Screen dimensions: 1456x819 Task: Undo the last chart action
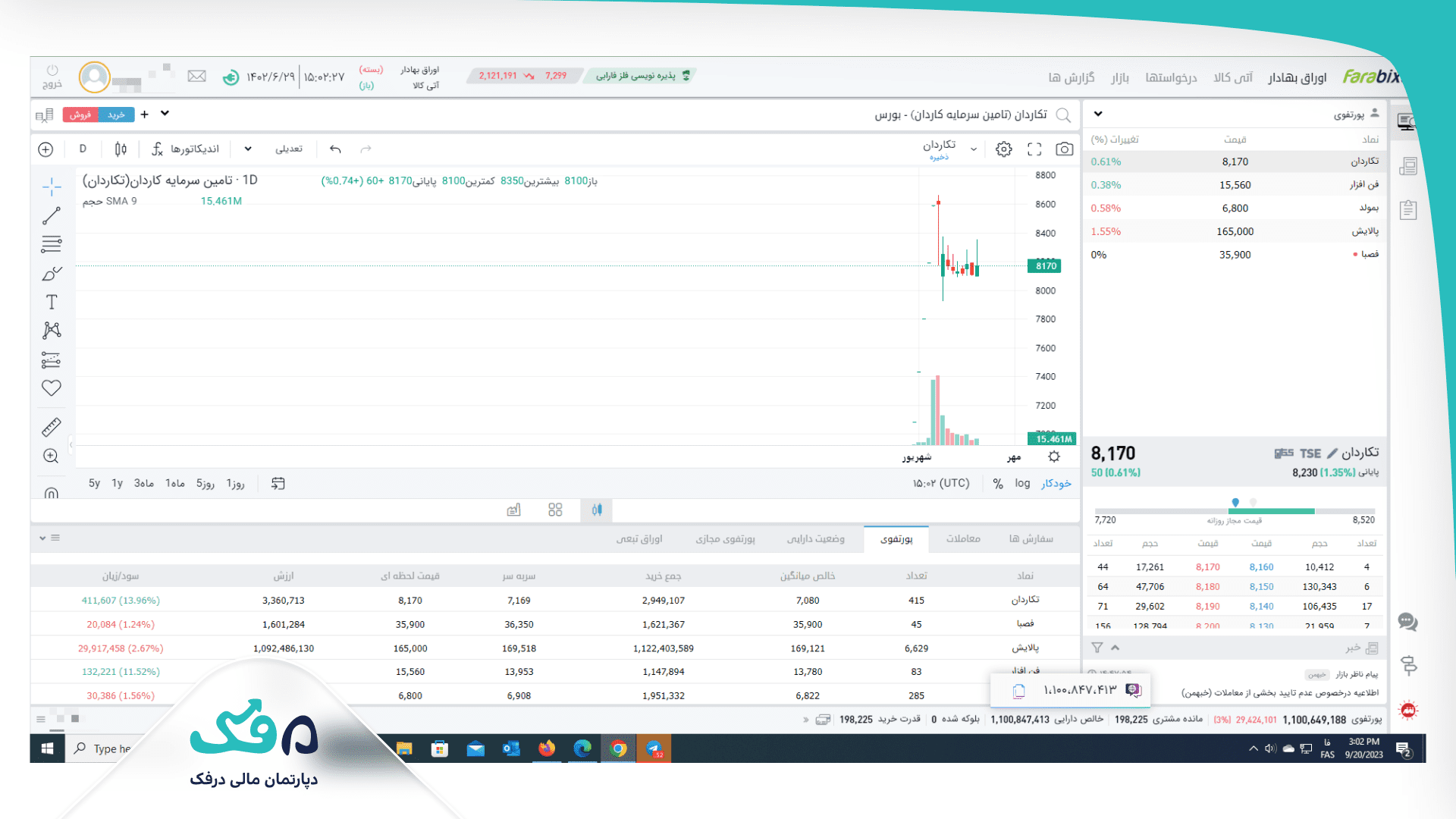[335, 149]
